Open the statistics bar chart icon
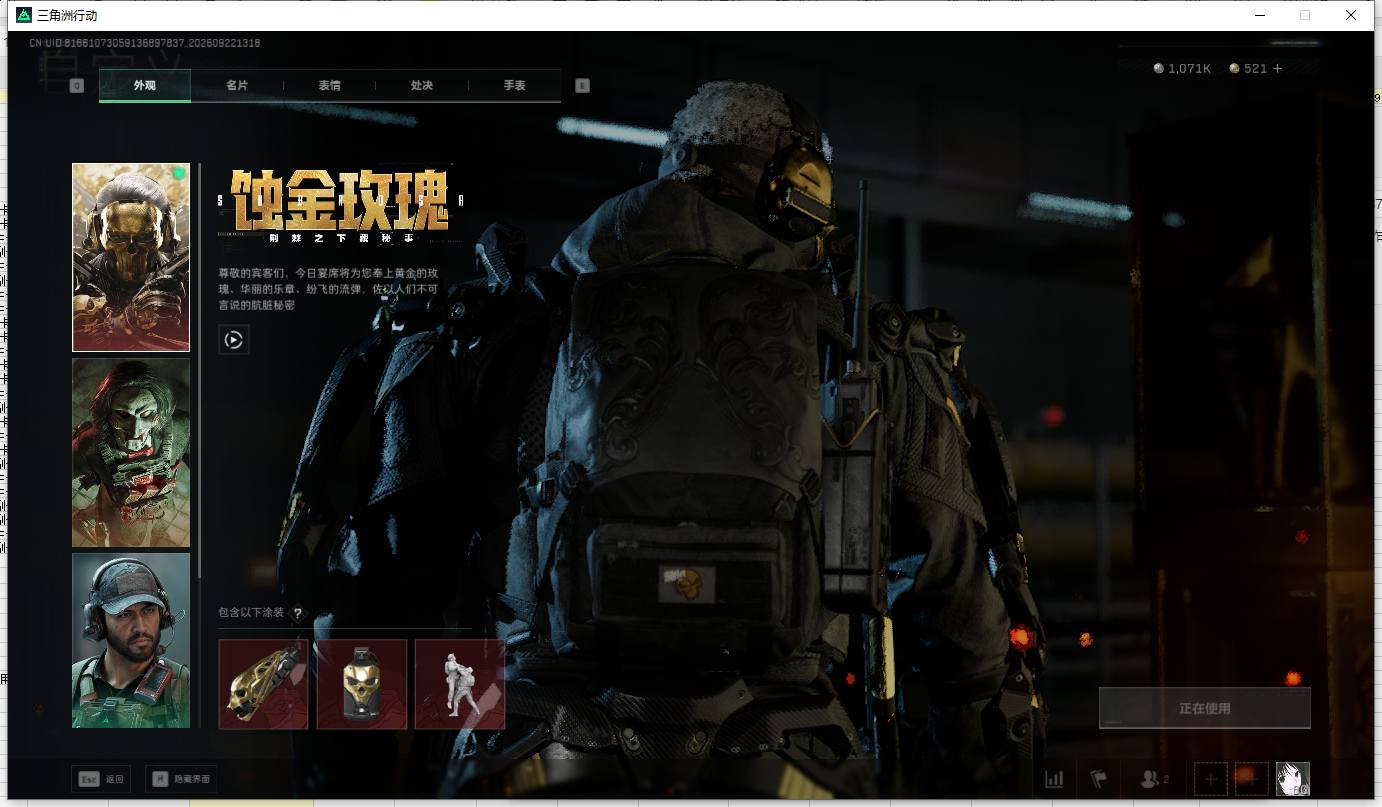Viewport: 1382px width, 807px height. coord(1054,779)
